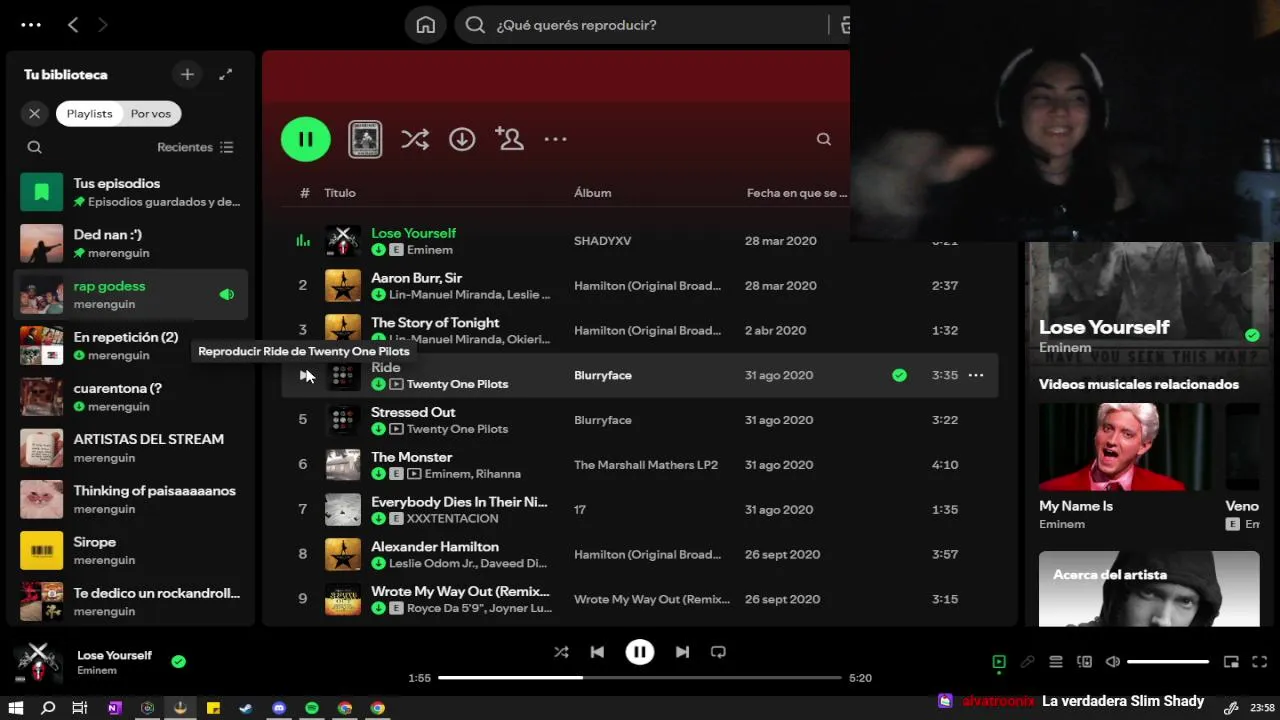Image resolution: width=1280 pixels, height=720 pixels.
Task: Open 'Te dedico un rockandroll...' playlist
Action: click(130, 601)
